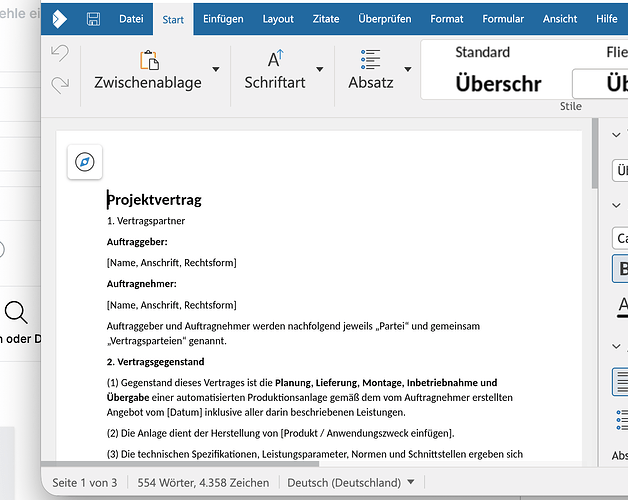The width and height of the screenshot is (628, 500).
Task: Open the Hilfe tab
Action: [606, 19]
